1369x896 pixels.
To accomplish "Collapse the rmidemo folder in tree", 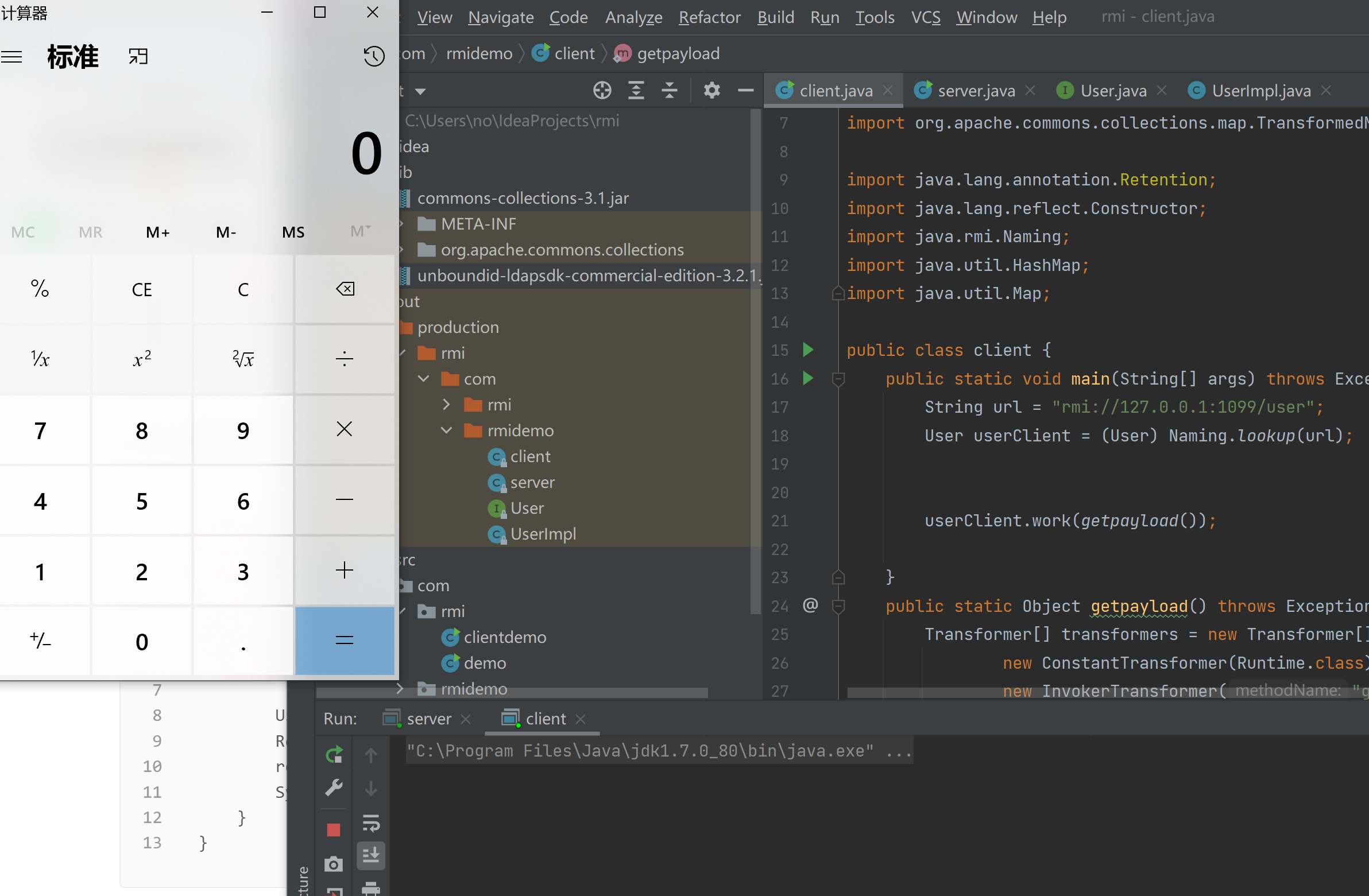I will click(446, 430).
